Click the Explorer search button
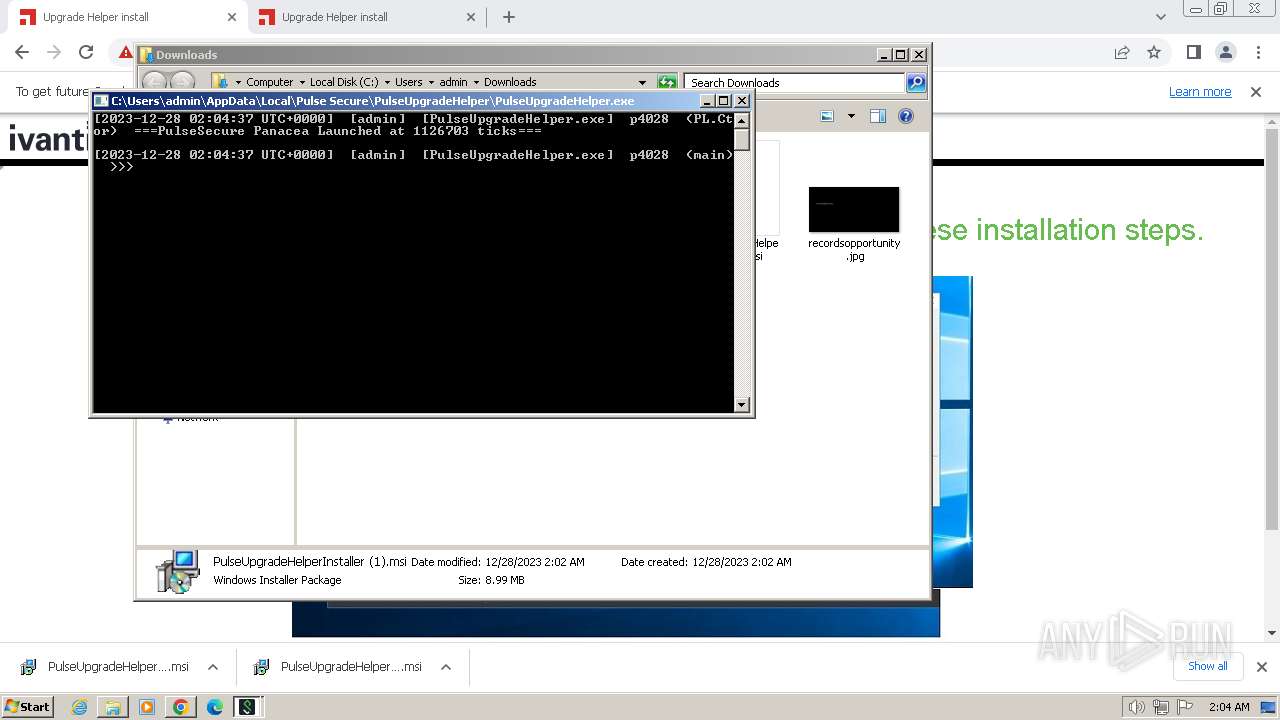Image resolution: width=1280 pixels, height=720 pixels. [916, 82]
